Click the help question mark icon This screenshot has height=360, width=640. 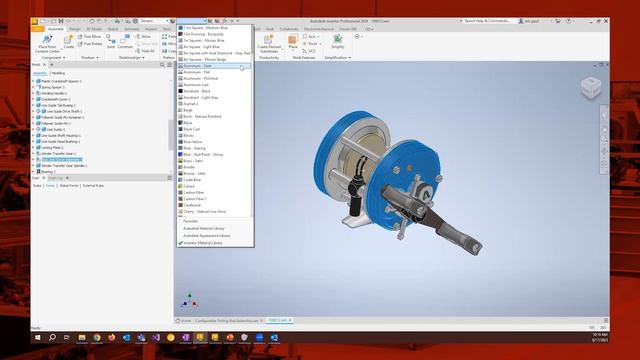[x=569, y=21]
